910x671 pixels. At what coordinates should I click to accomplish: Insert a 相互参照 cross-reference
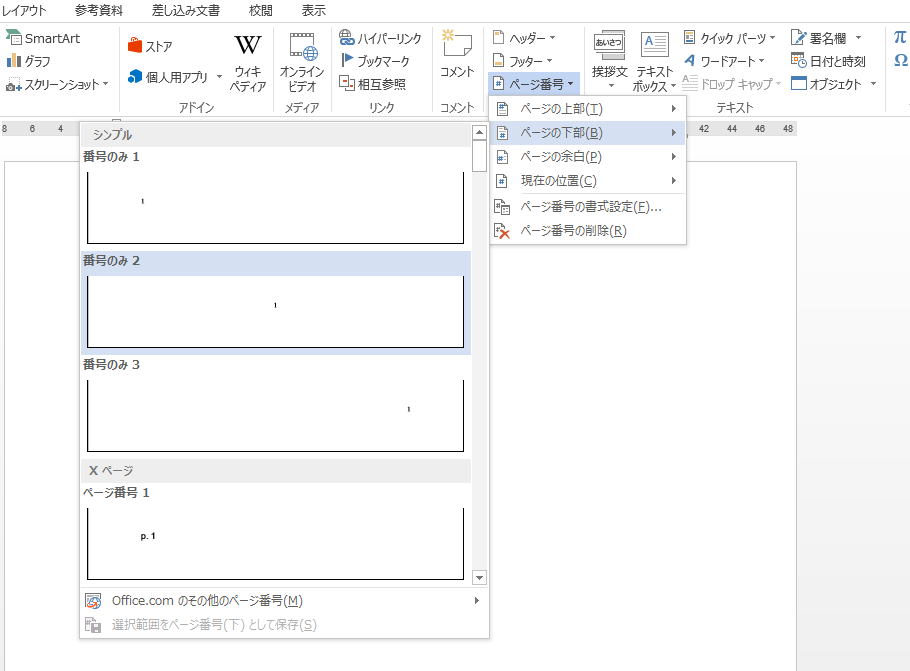click(373, 84)
